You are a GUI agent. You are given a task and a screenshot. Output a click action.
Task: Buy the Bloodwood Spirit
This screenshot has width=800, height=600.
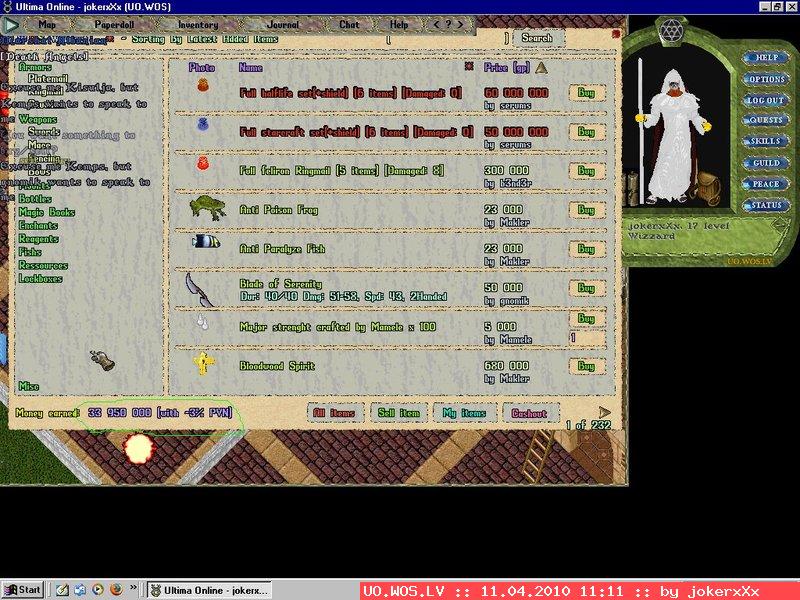[586, 366]
